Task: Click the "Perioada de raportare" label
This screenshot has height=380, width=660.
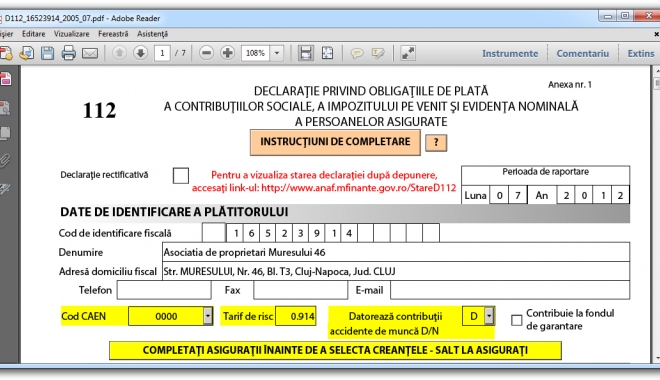Action: pos(546,172)
